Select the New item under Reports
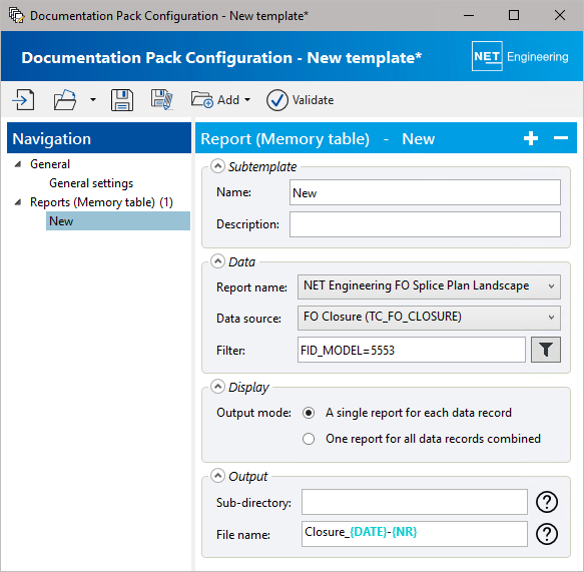 tap(118, 221)
